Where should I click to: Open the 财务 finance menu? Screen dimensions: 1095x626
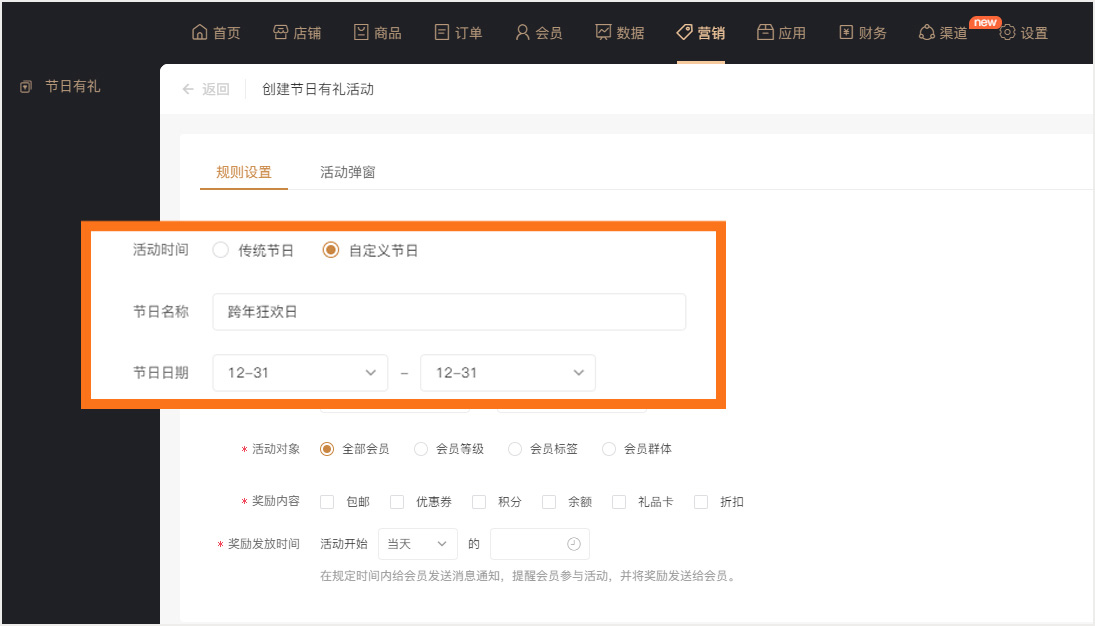(862, 33)
